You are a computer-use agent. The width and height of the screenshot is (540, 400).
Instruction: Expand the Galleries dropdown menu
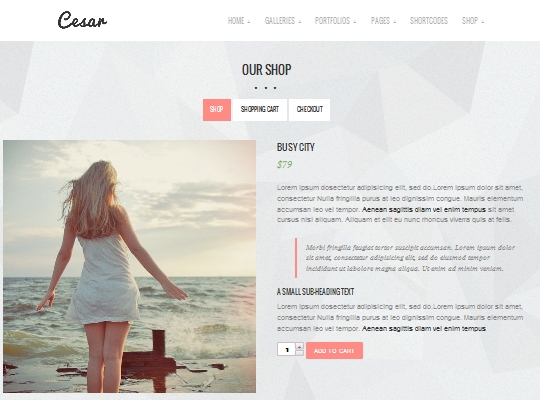(283, 21)
